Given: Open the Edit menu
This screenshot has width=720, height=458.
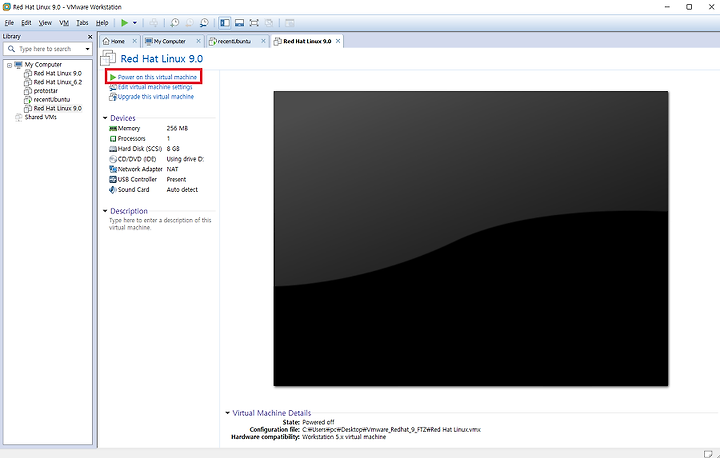Looking at the screenshot, I should 26,23.
